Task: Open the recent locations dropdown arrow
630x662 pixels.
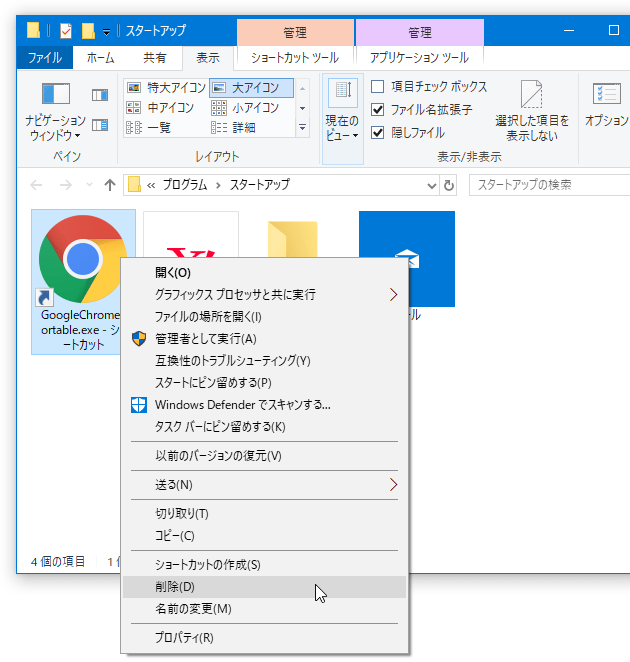Action: pos(89,185)
